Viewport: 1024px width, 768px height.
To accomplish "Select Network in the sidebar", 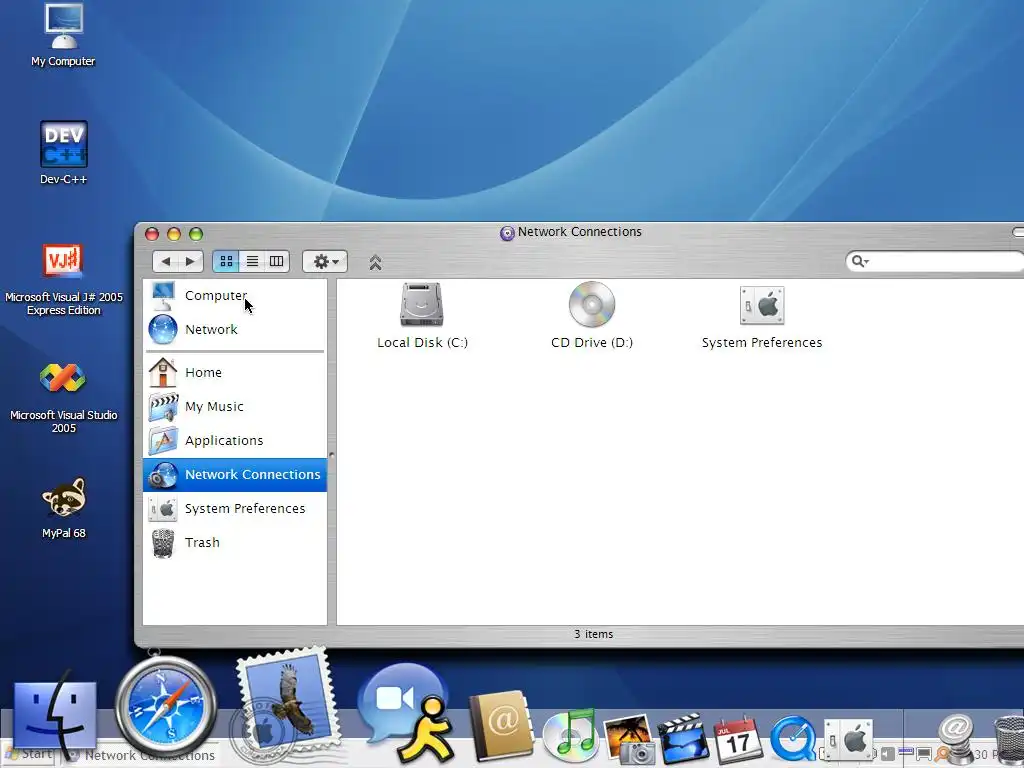I will point(235,330).
